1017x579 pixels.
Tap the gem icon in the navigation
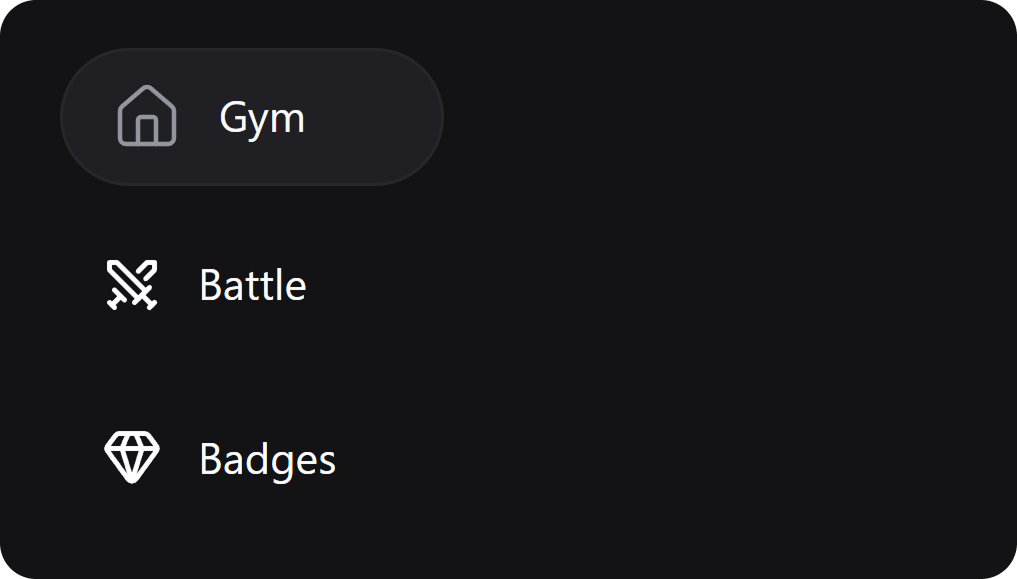(132, 458)
